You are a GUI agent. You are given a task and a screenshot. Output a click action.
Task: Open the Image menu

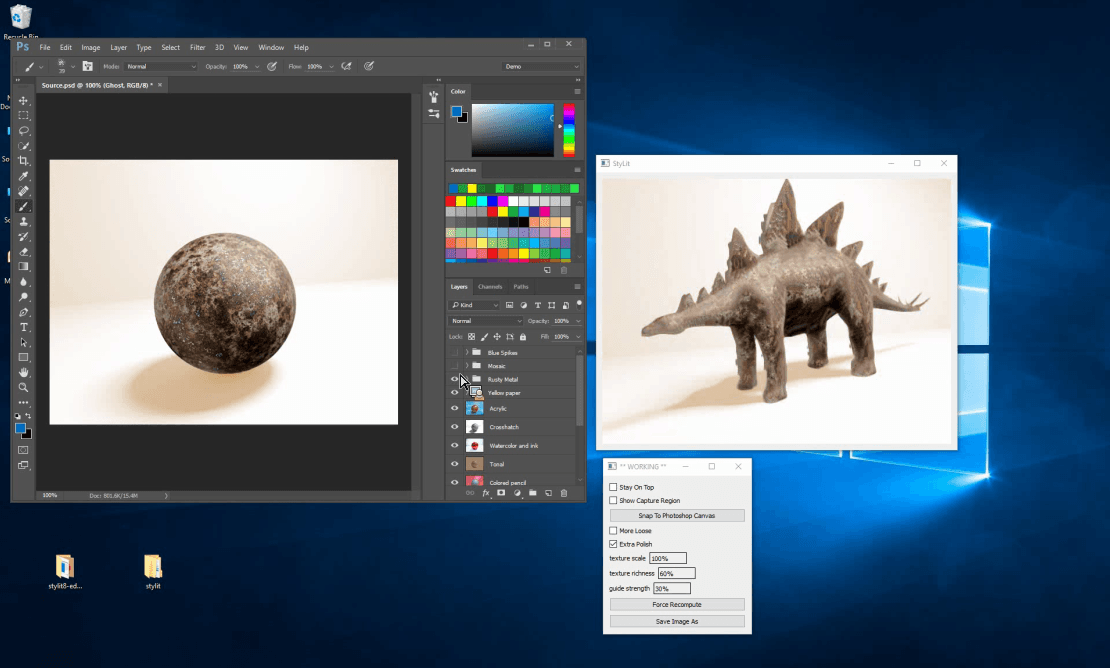91,47
